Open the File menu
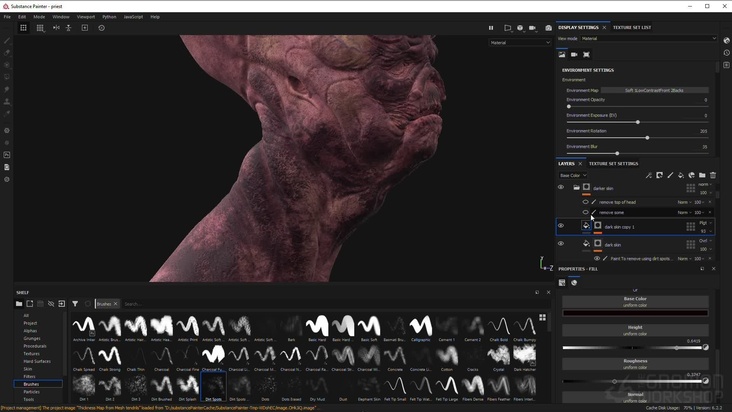 click(7, 17)
